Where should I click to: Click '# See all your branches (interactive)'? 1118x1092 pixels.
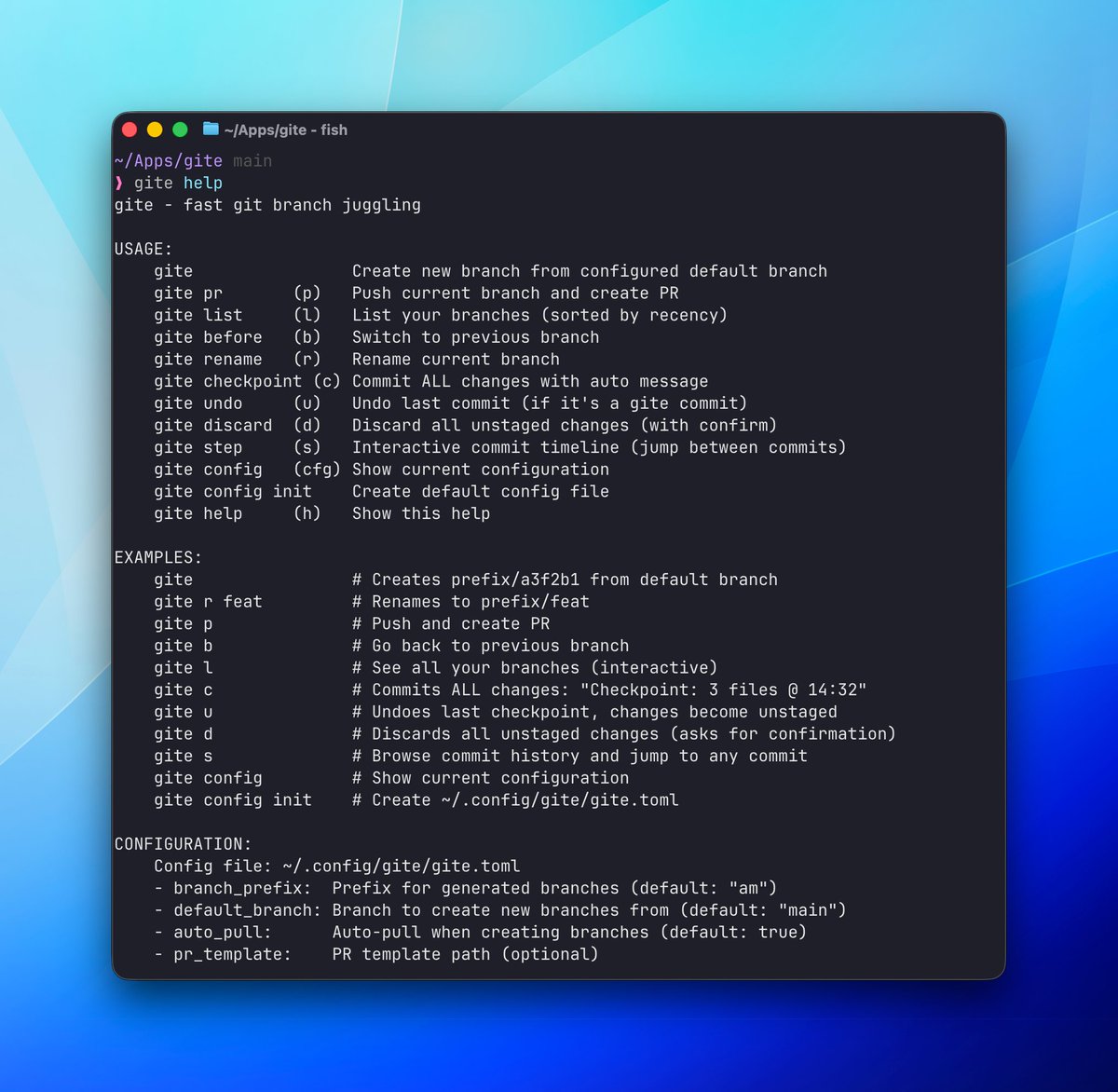(x=535, y=668)
